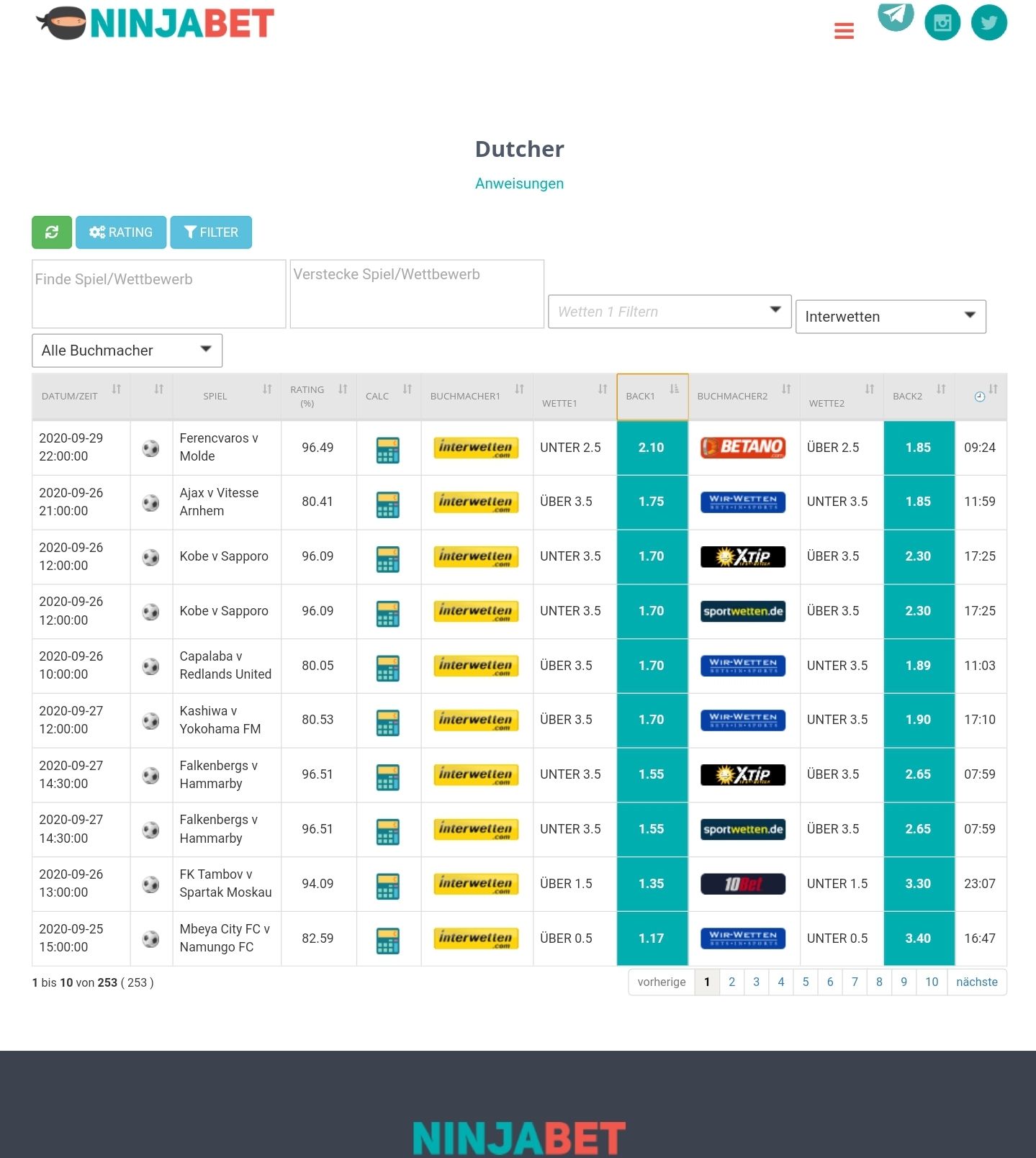Image resolution: width=1036 pixels, height=1158 pixels.
Task: Click the vorherige pagination button
Action: click(662, 982)
